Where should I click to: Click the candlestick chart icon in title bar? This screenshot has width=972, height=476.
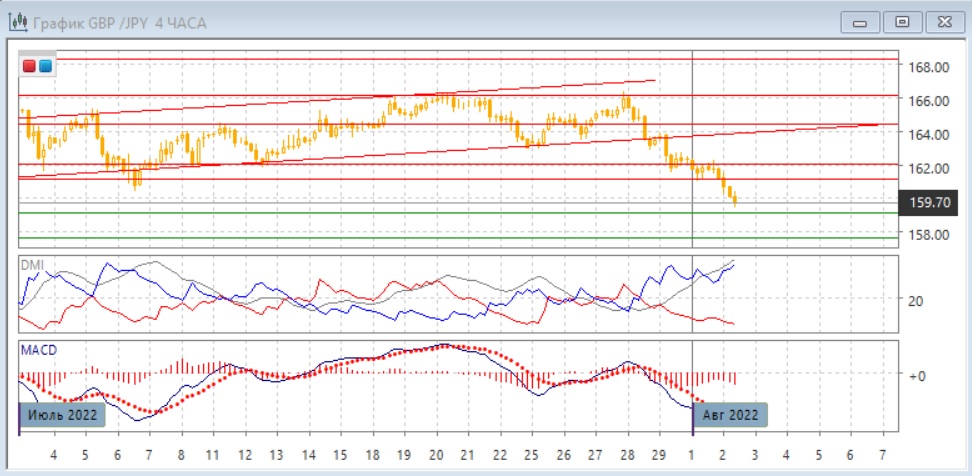(x=16, y=21)
